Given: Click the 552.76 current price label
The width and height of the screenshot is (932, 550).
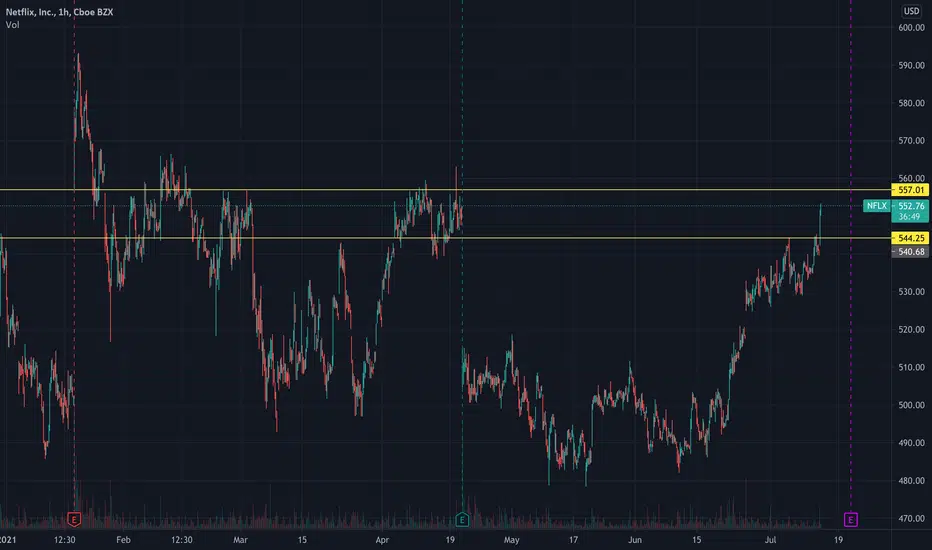Looking at the screenshot, I should pos(911,206).
